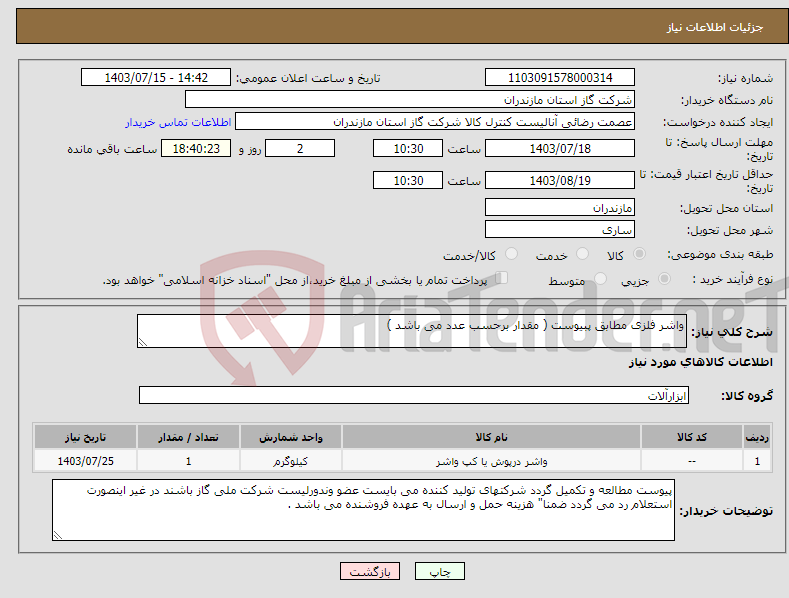
Task: Click the کد کالا column header
Action: coord(692,437)
